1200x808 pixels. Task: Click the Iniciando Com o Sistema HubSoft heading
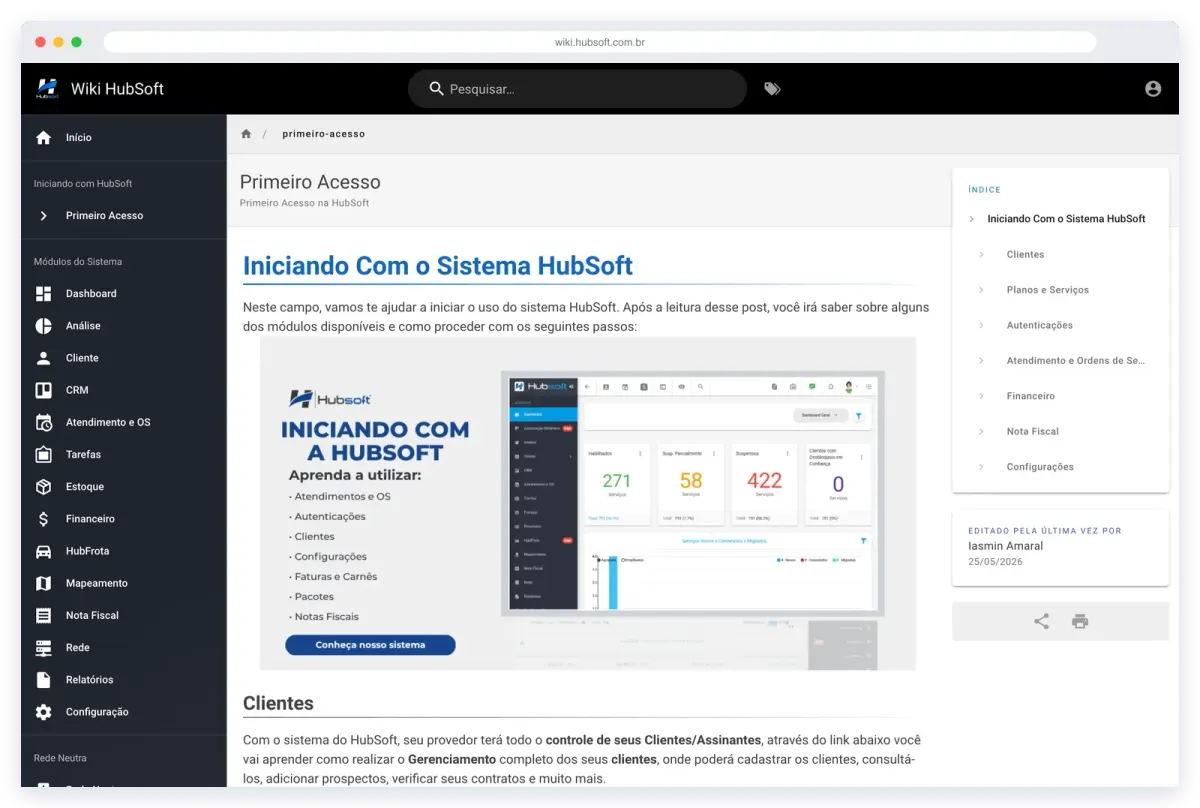[x=438, y=266]
